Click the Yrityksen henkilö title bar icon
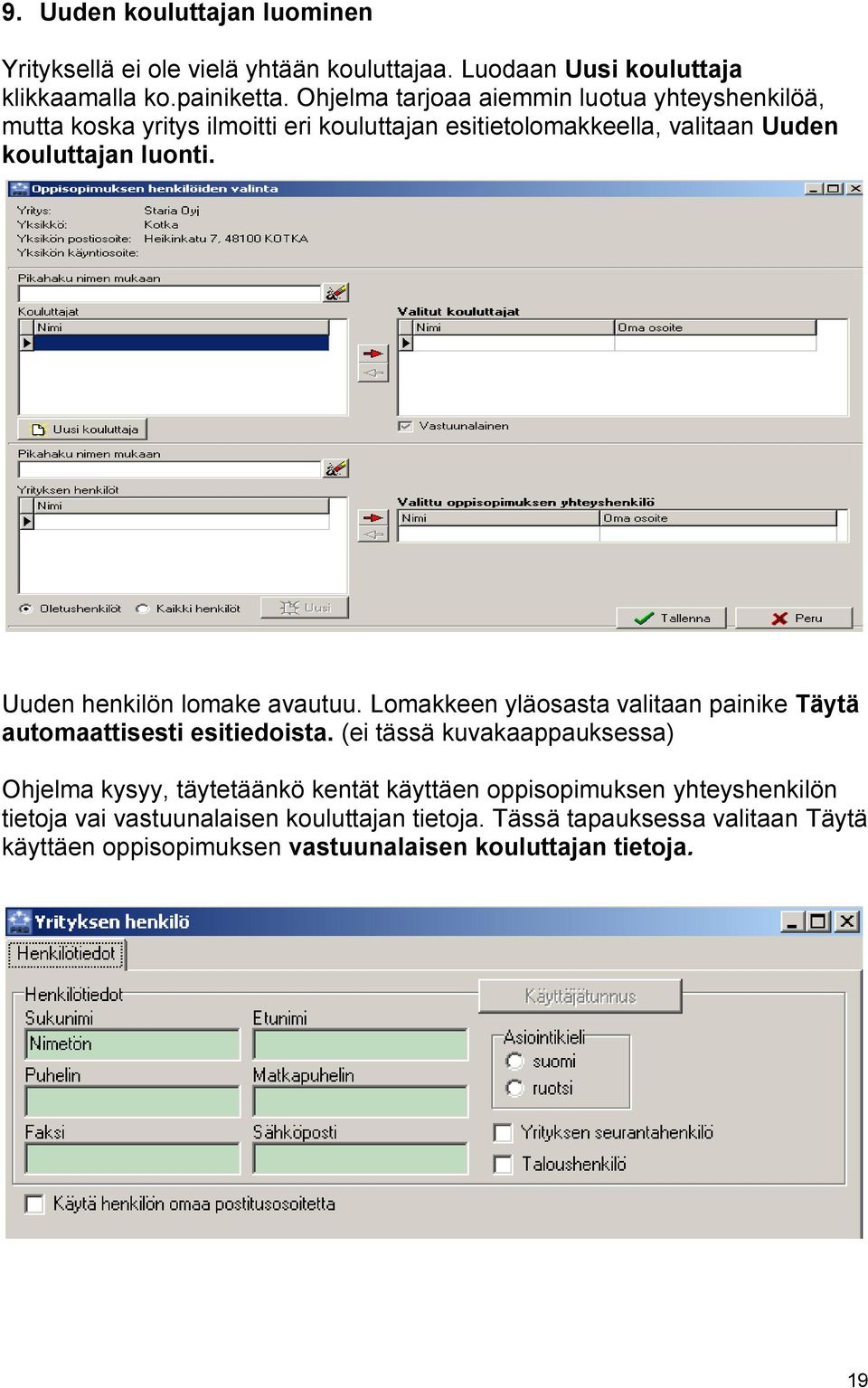868x1388 pixels. tap(19, 921)
